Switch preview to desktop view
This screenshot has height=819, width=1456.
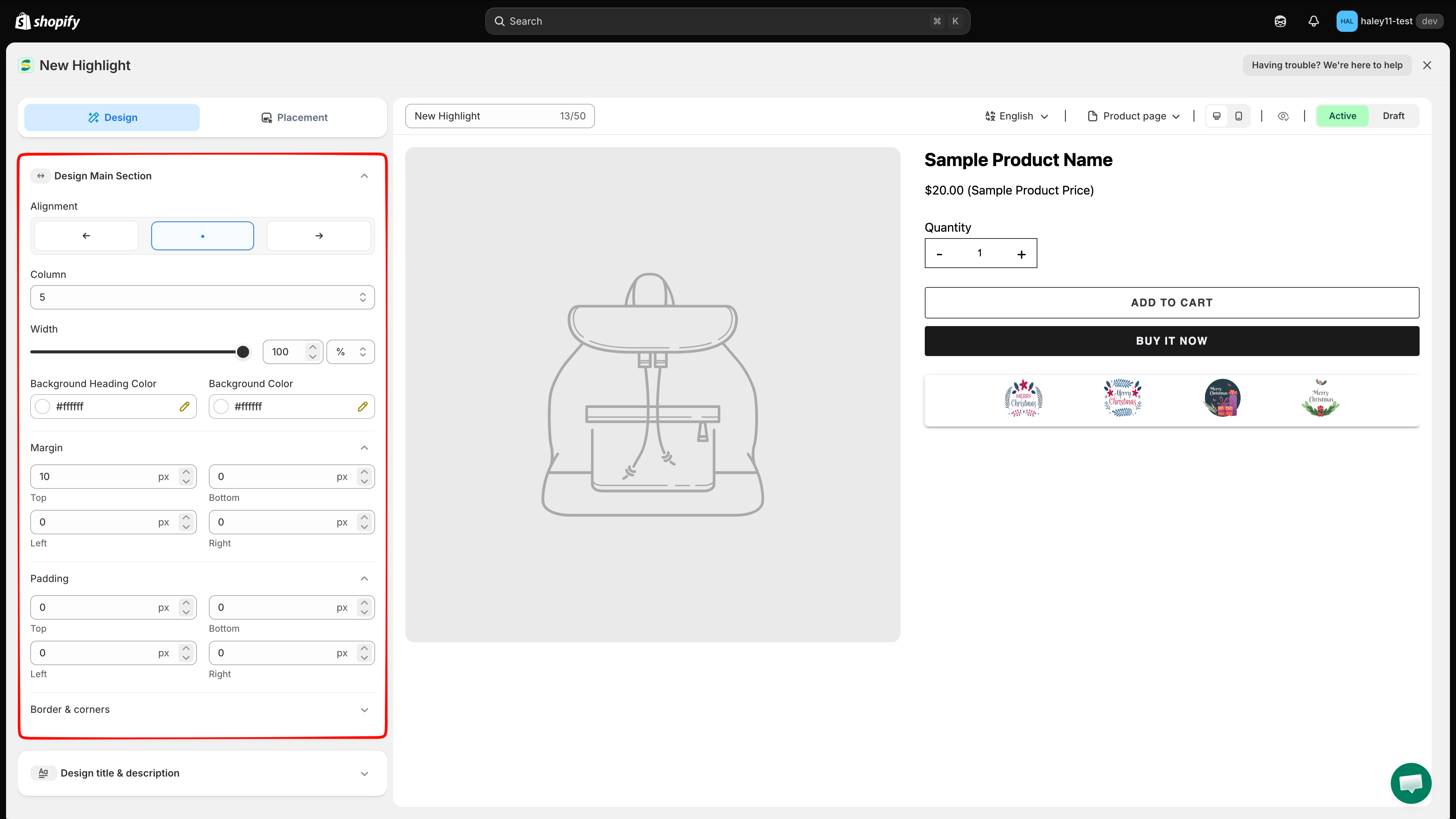click(1217, 116)
